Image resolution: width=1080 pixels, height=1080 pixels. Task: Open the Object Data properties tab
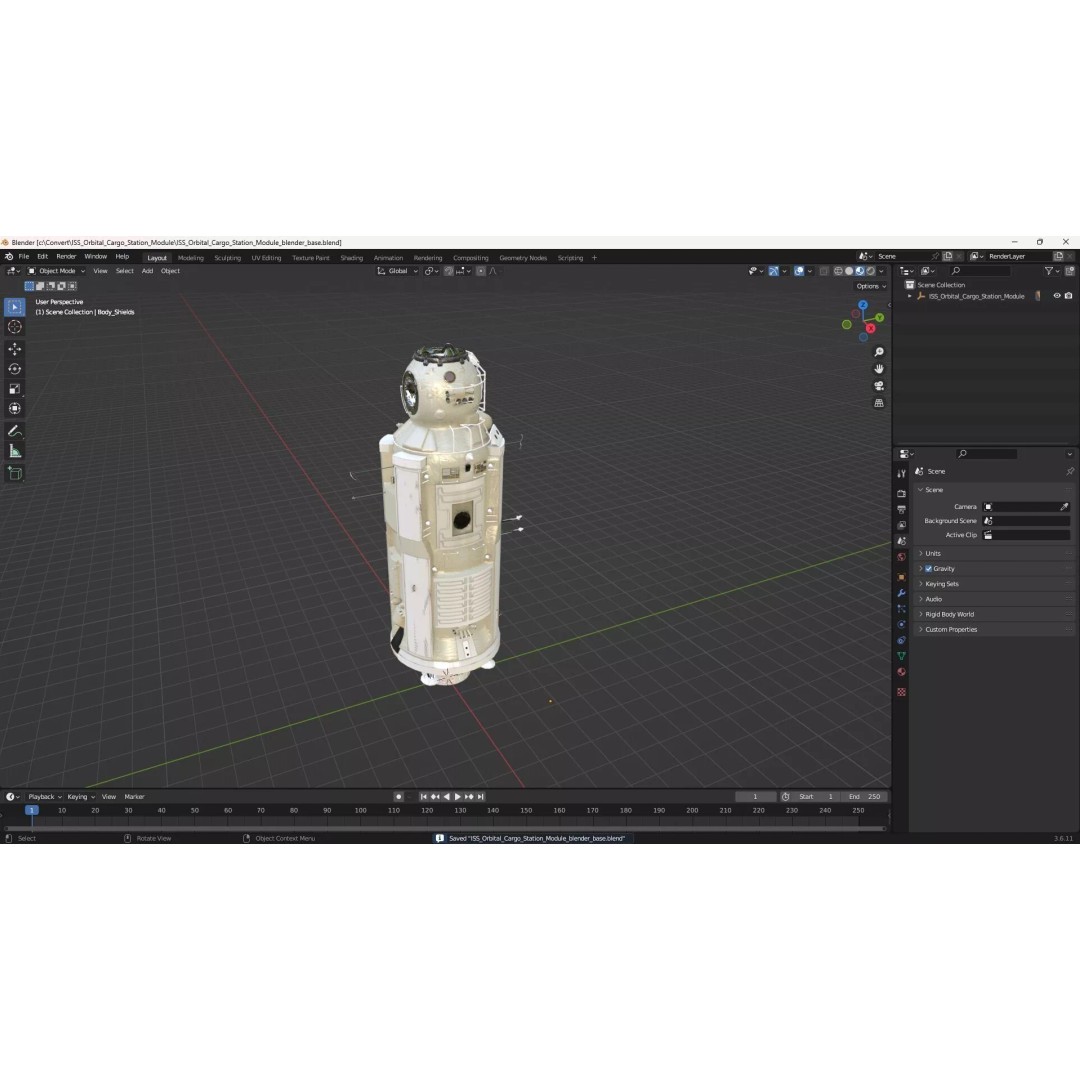(901, 656)
